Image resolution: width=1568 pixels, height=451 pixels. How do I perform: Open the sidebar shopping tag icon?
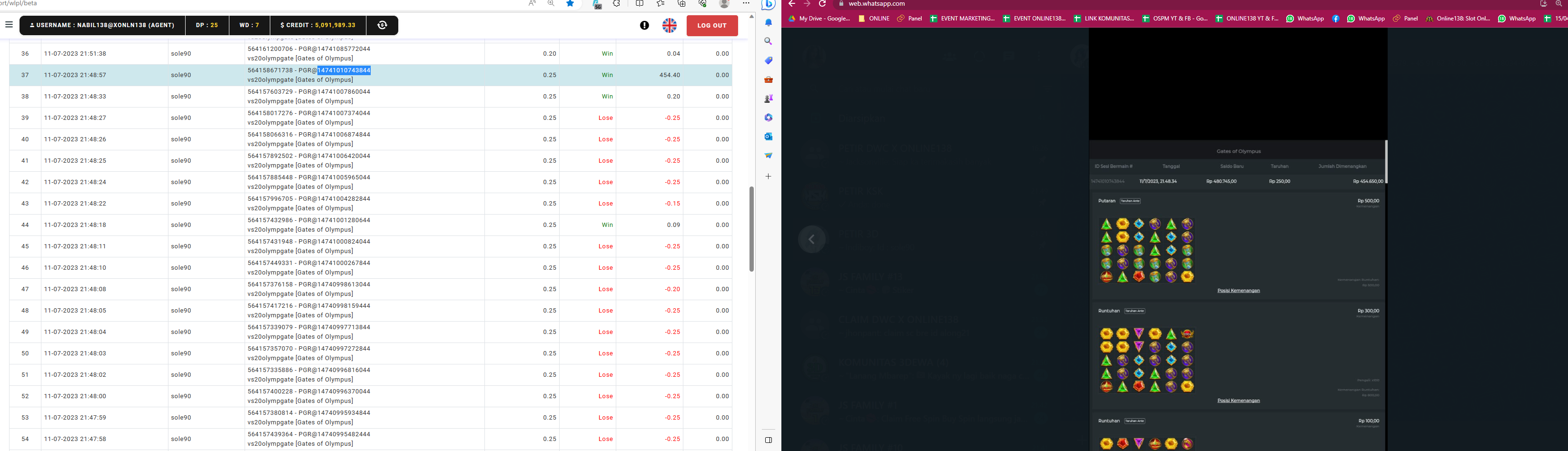769,60
